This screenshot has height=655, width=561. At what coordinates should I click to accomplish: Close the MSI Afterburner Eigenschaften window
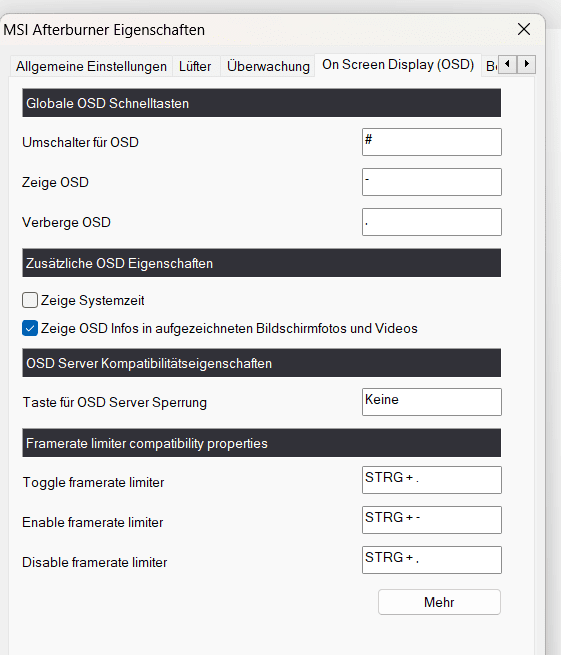click(x=524, y=29)
